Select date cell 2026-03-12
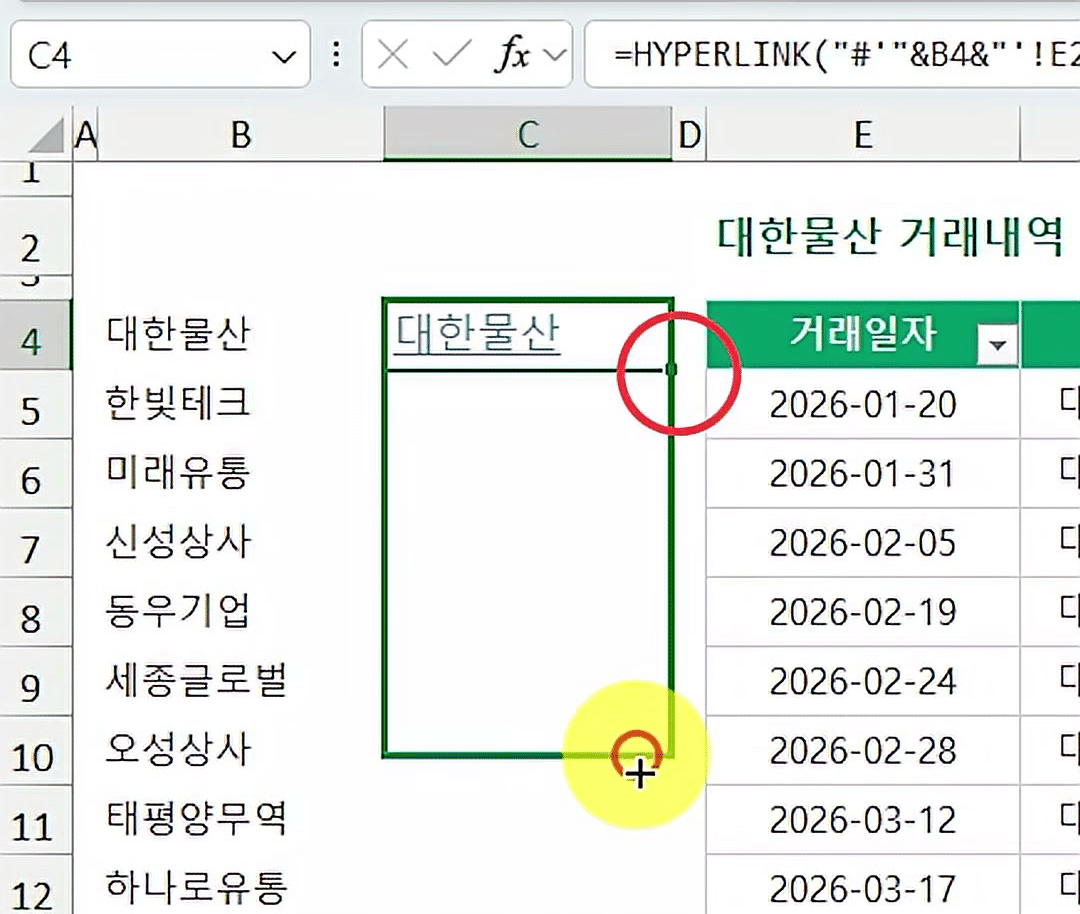 coord(863,820)
